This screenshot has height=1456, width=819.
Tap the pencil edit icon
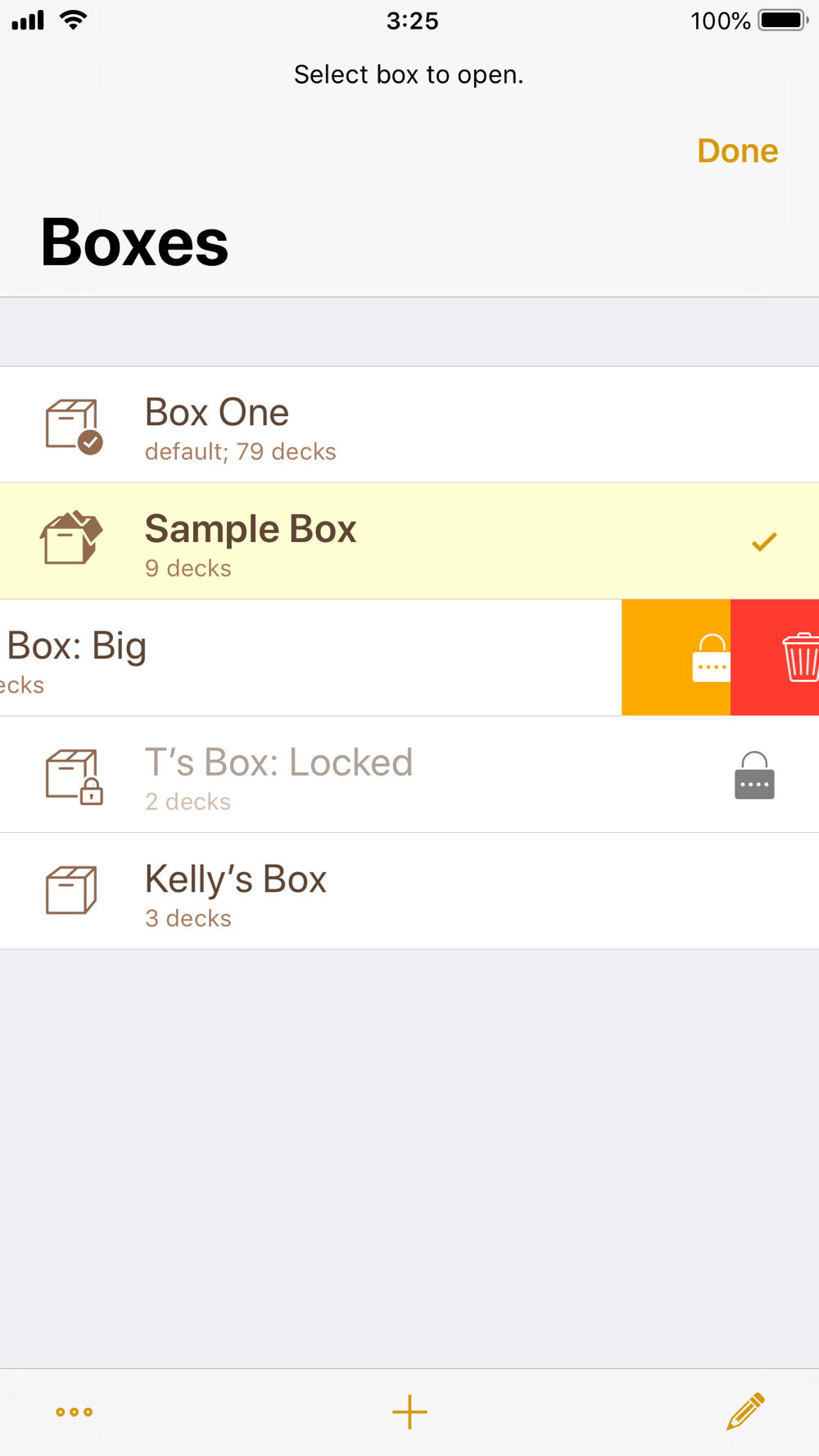tap(745, 1411)
